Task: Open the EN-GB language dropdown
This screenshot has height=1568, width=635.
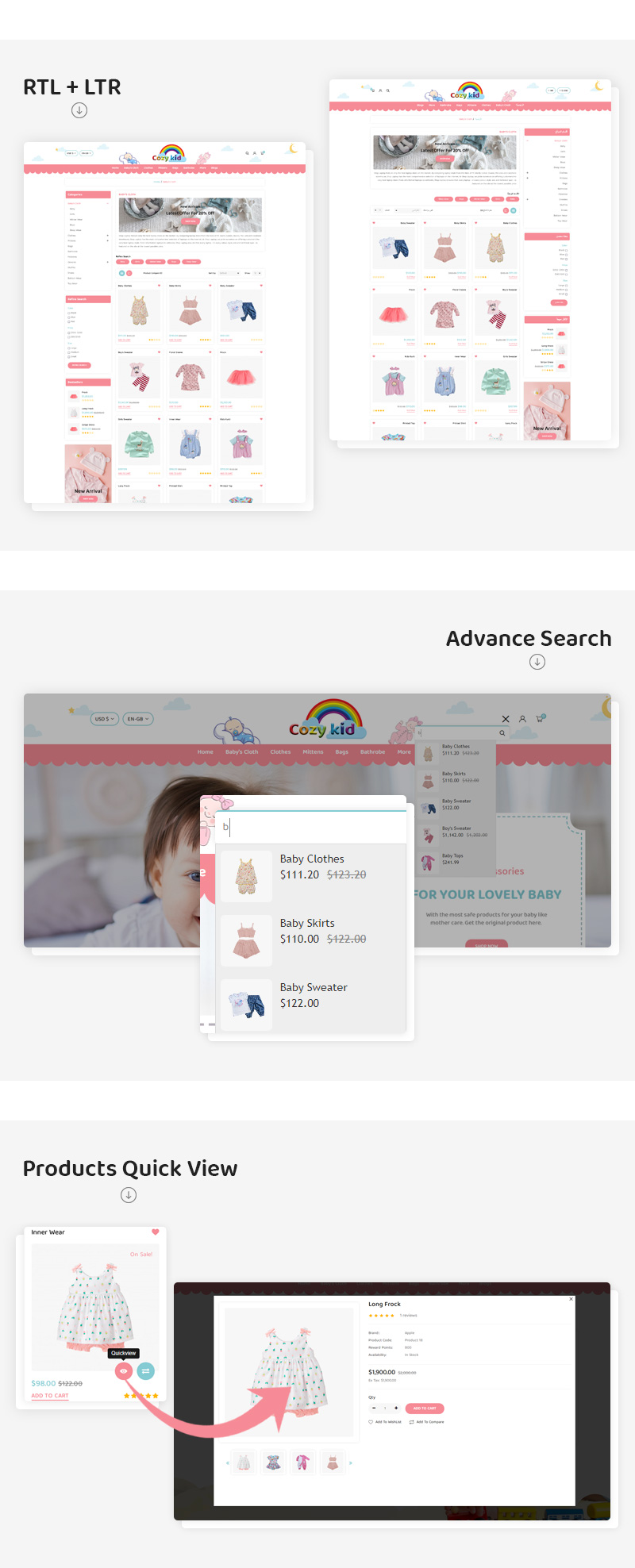Action: (138, 719)
